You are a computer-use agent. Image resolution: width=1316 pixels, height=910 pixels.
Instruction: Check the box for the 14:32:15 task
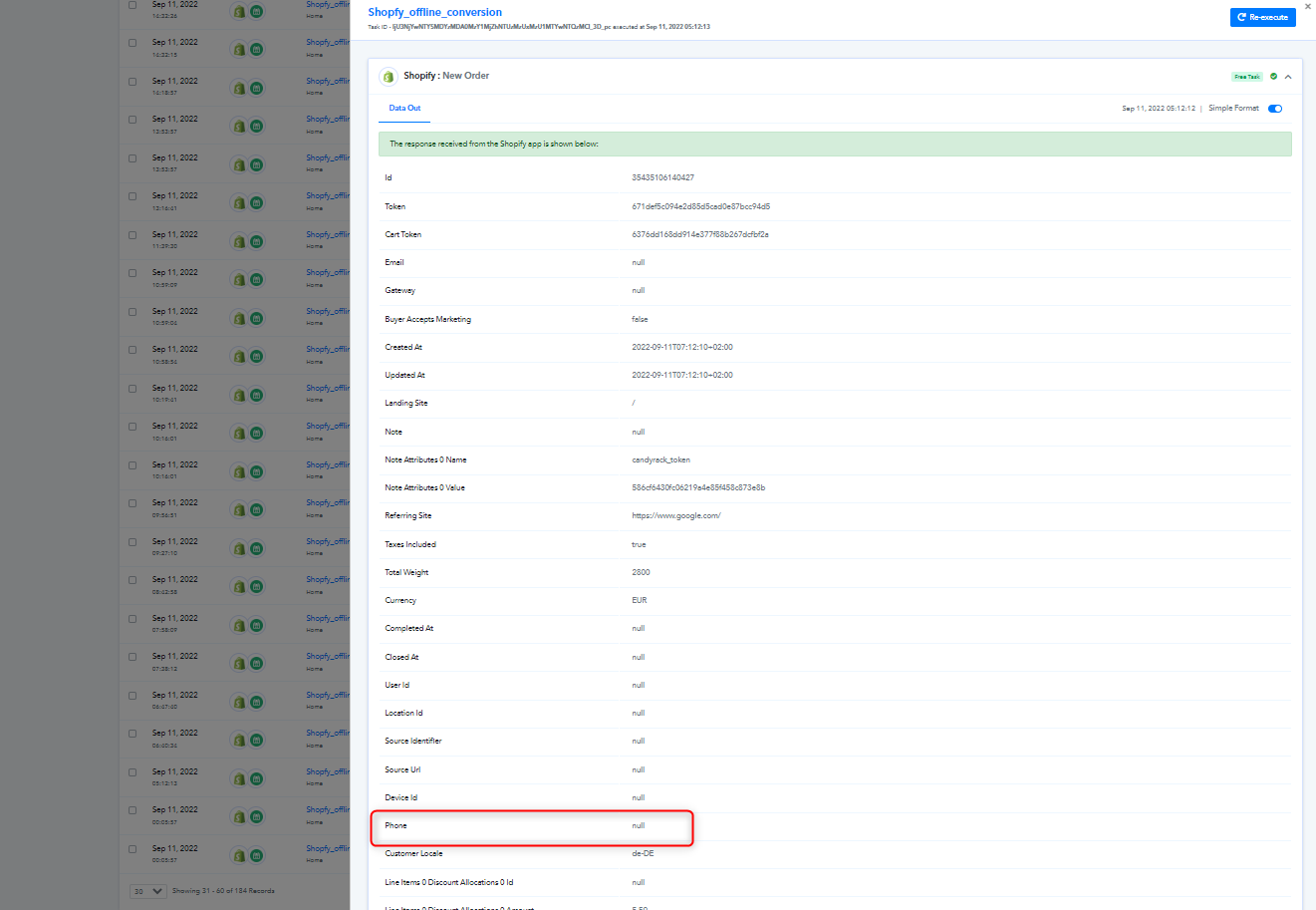click(x=132, y=43)
